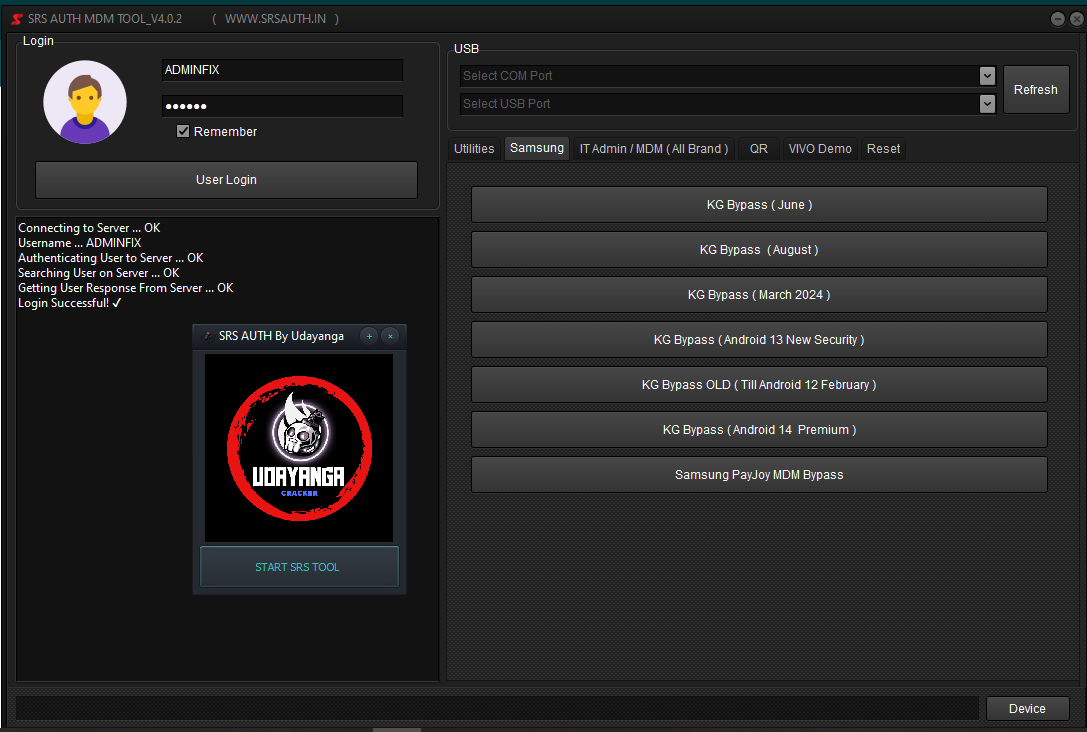
Task: Click the Device button at bottom right
Action: tap(1027, 708)
